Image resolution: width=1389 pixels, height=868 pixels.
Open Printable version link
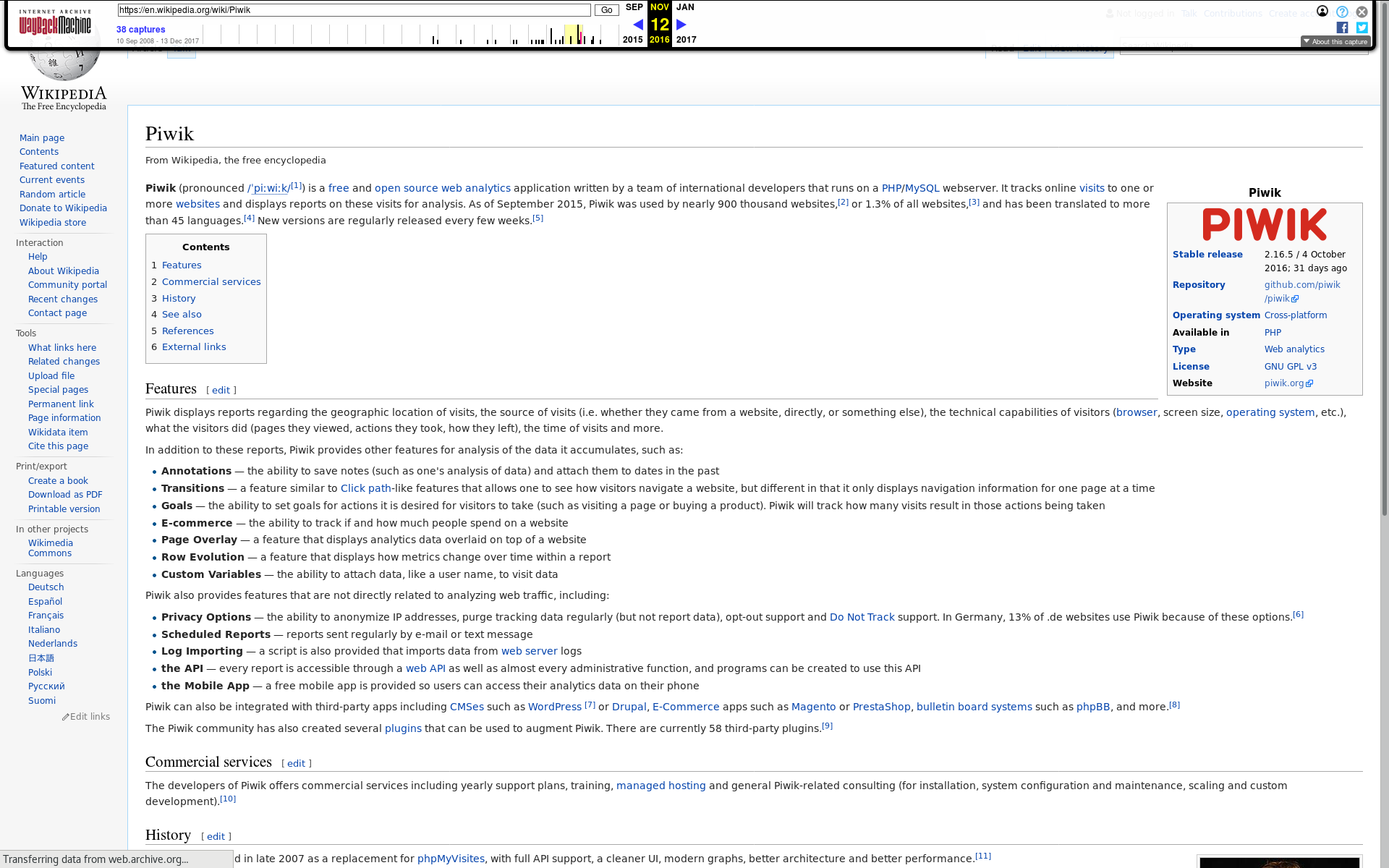coord(64,509)
